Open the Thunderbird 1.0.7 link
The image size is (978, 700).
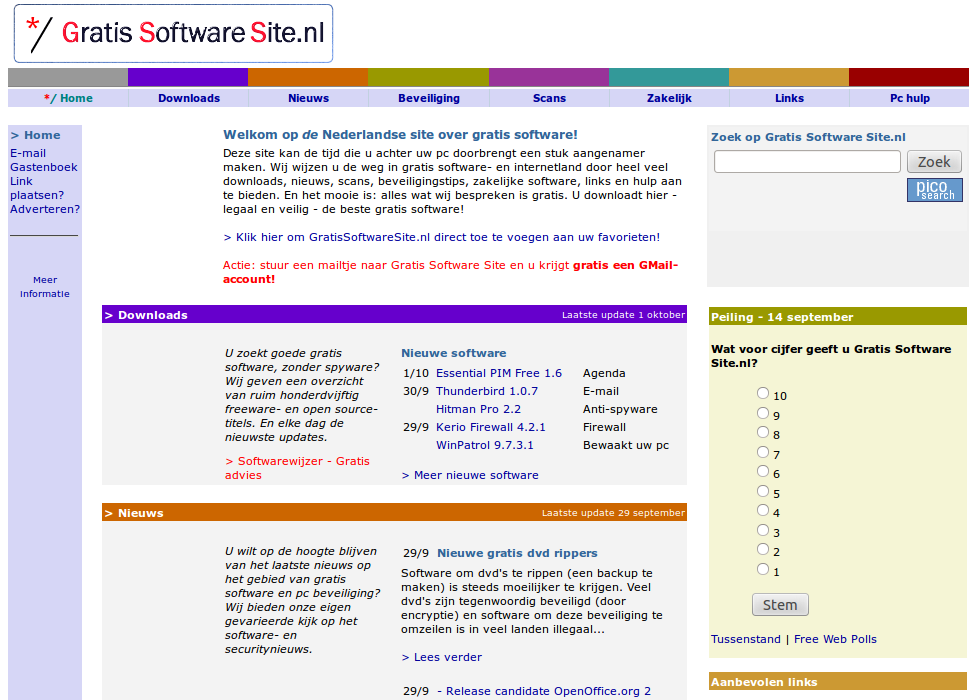pos(486,391)
